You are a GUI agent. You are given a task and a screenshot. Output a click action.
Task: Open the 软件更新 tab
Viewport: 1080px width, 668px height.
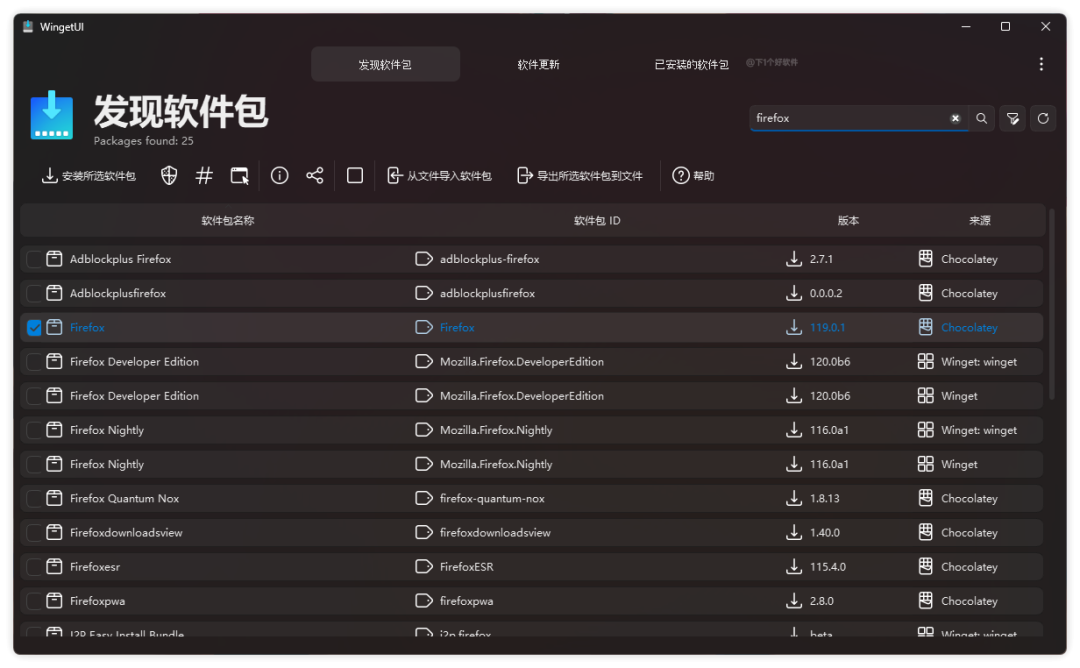coord(538,64)
